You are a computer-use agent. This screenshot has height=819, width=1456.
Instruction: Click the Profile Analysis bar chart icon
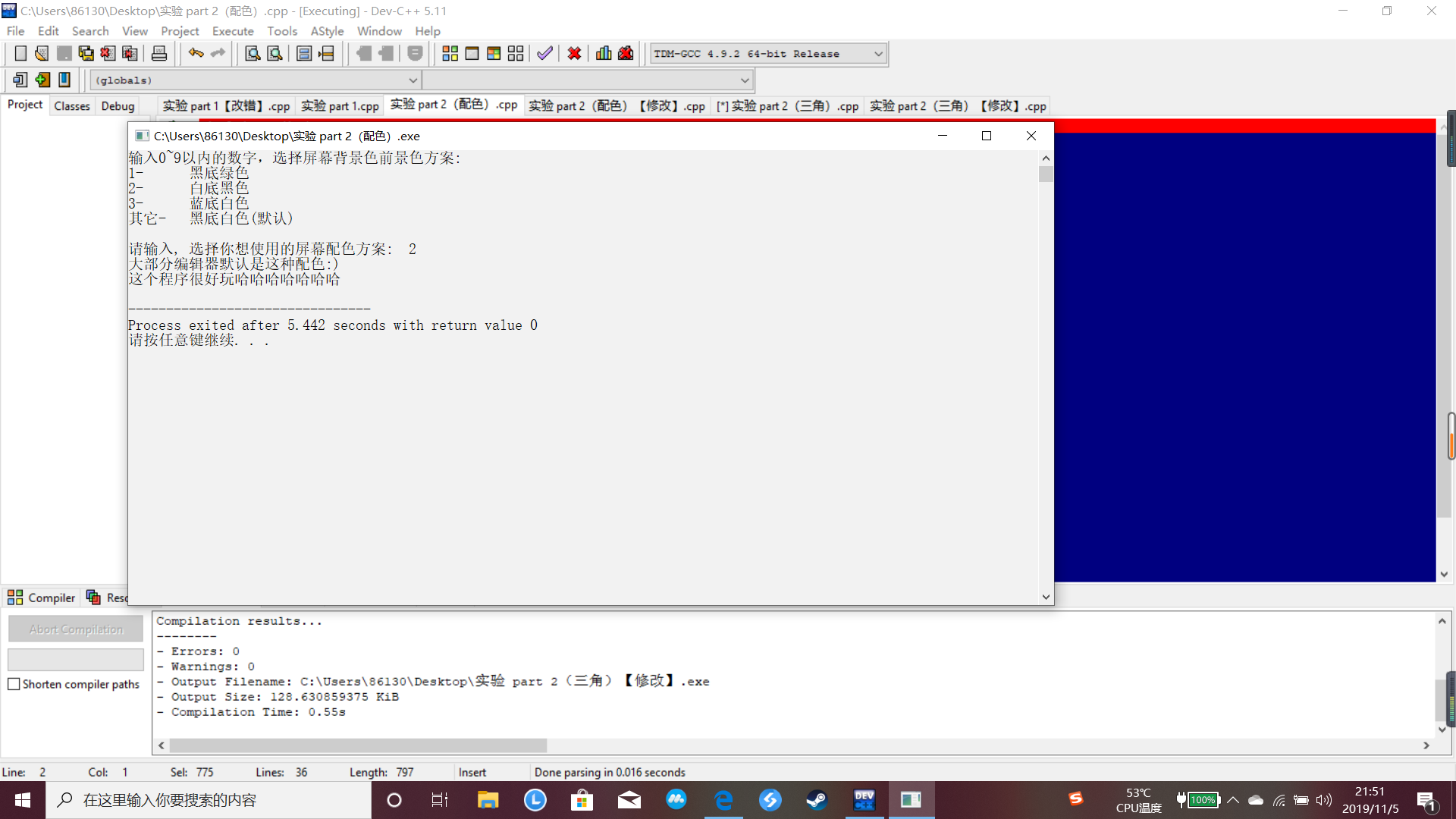604,53
